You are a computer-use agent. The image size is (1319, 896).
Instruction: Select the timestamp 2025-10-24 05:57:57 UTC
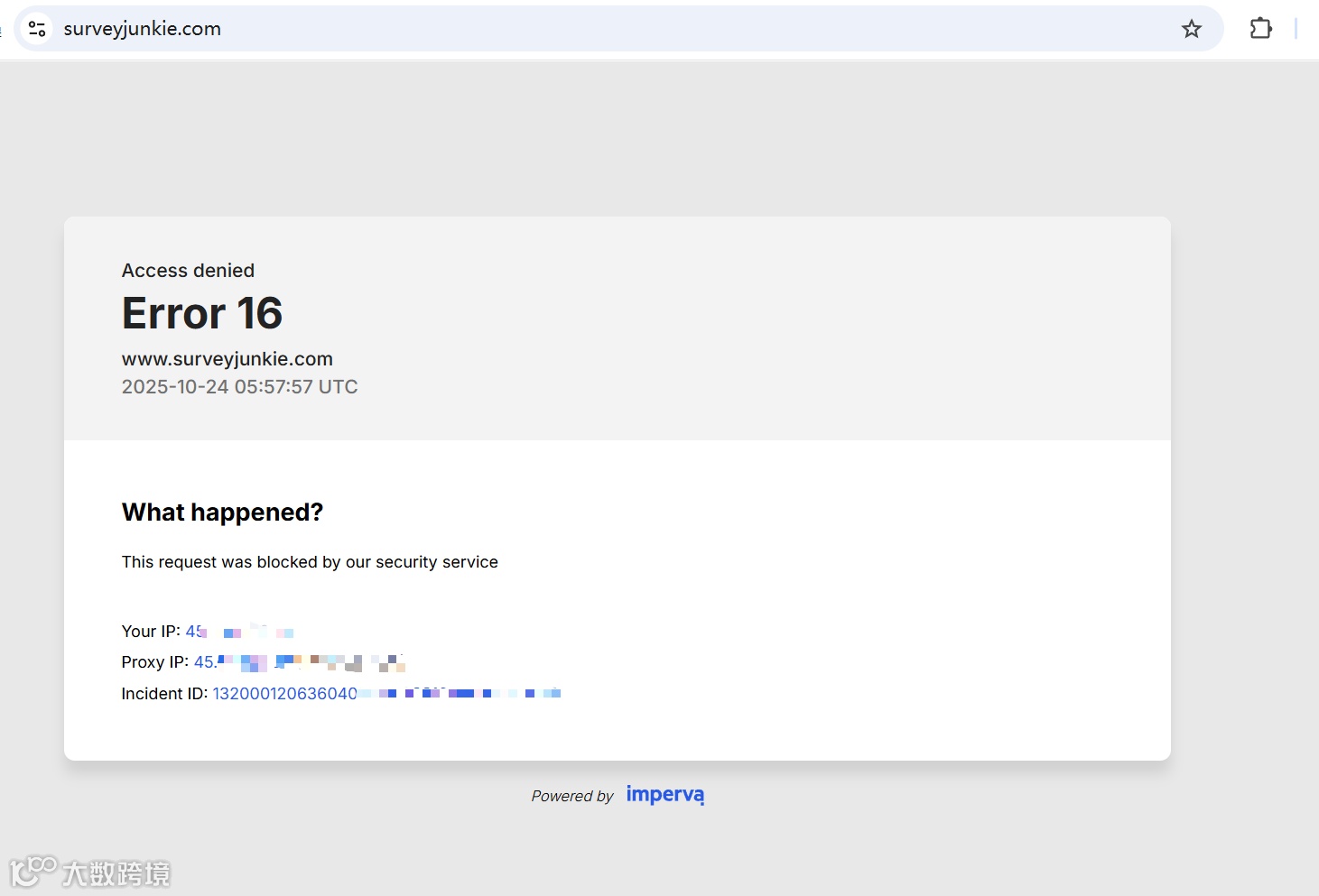coord(240,387)
